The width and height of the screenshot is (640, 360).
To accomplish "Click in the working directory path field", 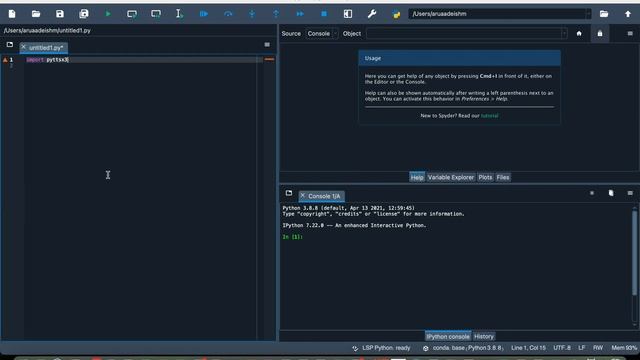I will 497,14.
